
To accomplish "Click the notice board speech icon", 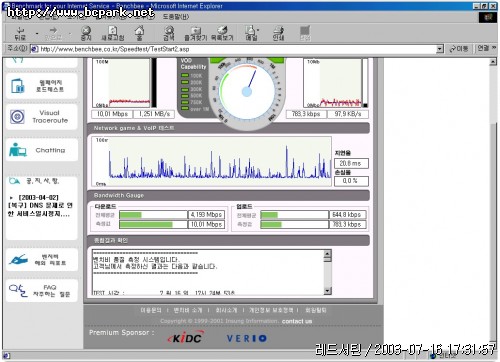I will click(14, 181).
